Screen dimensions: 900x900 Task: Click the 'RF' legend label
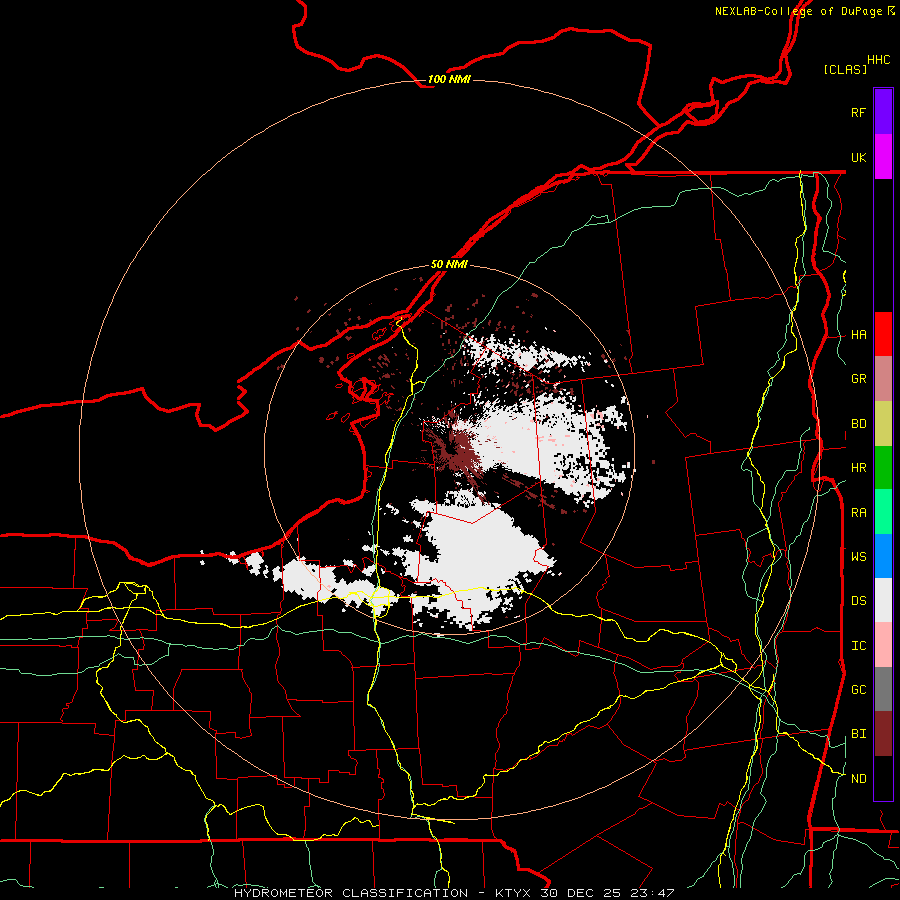click(858, 112)
